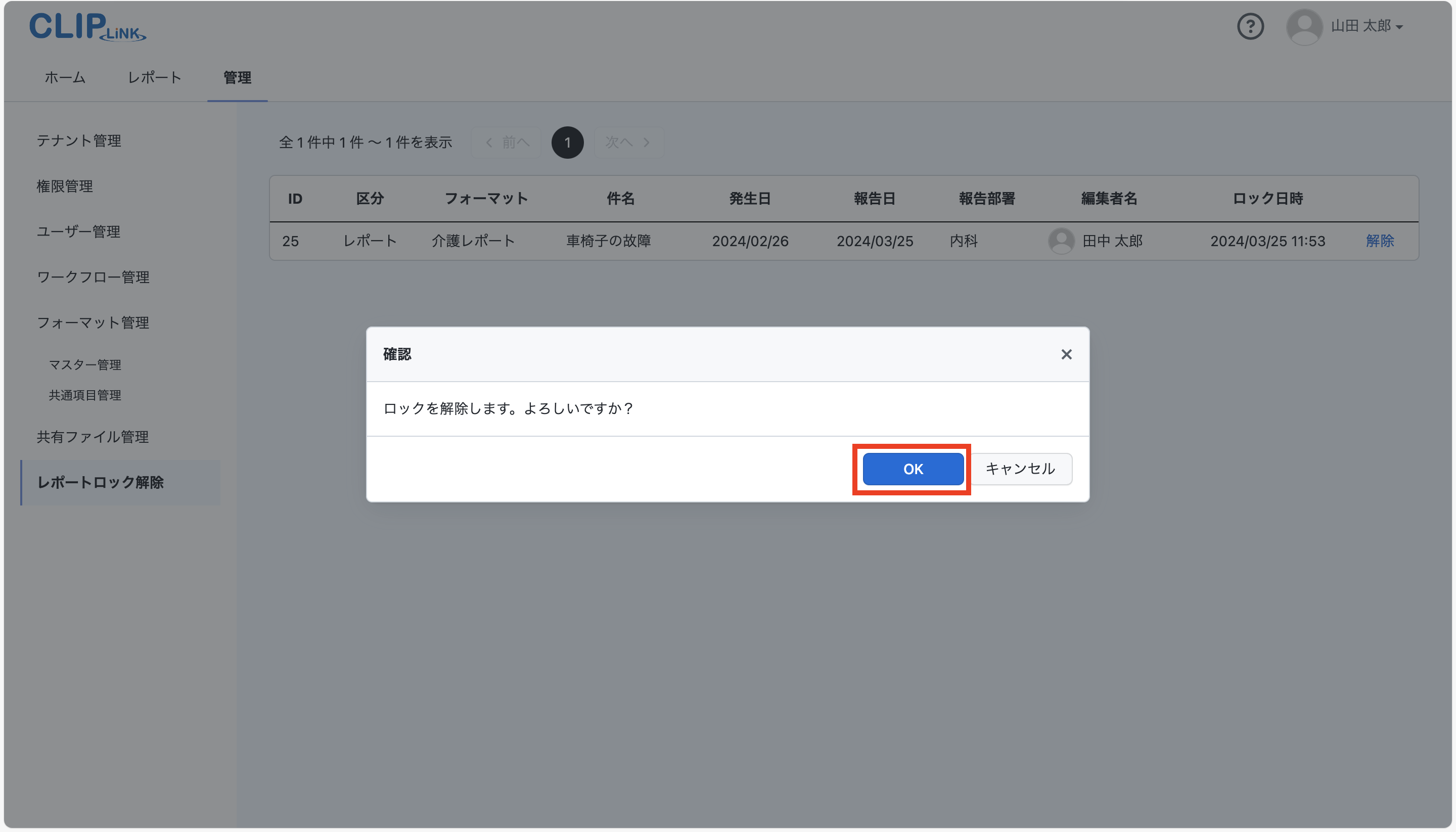
Task: Switch to the ホーム tab
Action: click(64, 78)
